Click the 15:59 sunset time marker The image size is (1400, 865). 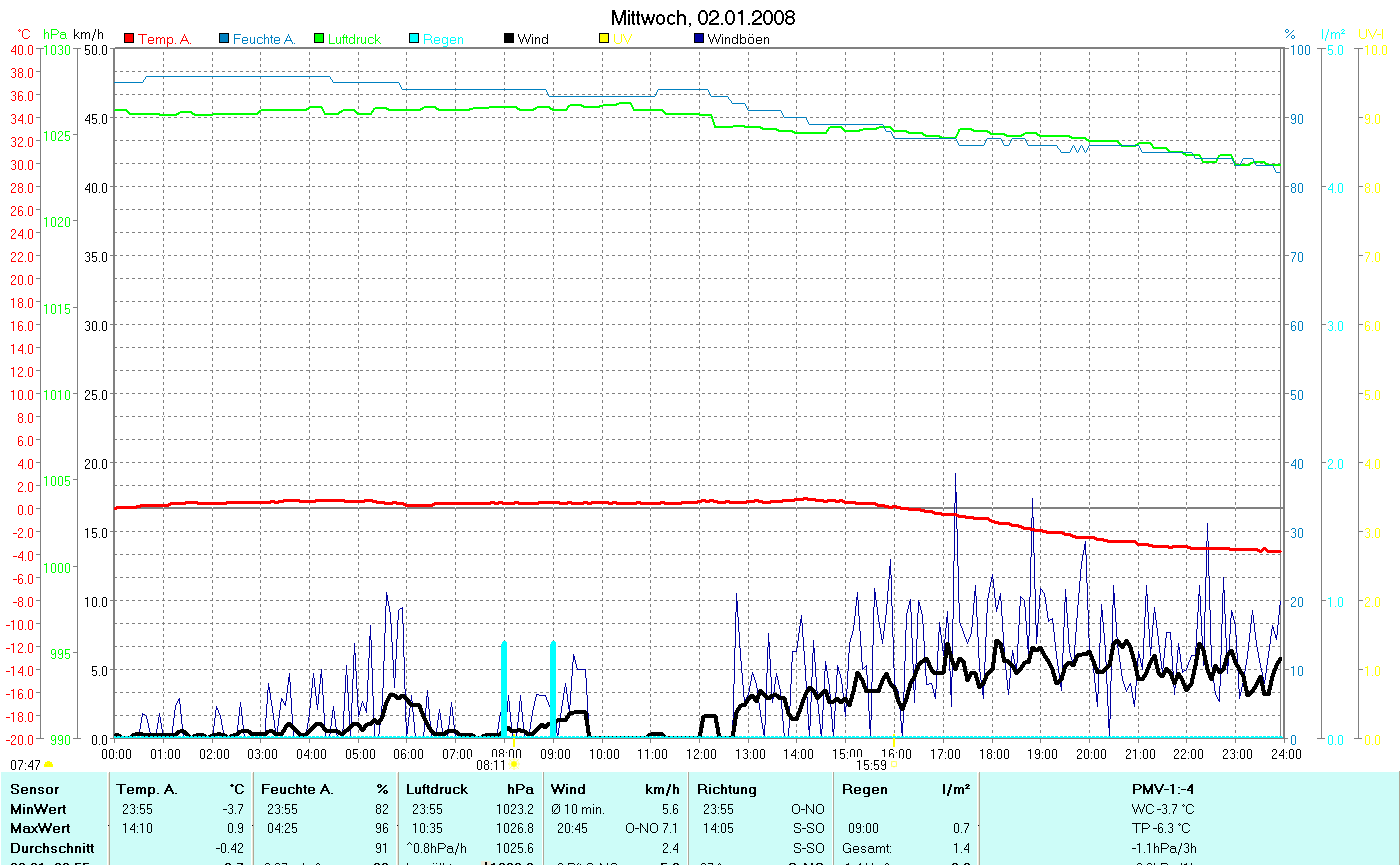[871, 766]
